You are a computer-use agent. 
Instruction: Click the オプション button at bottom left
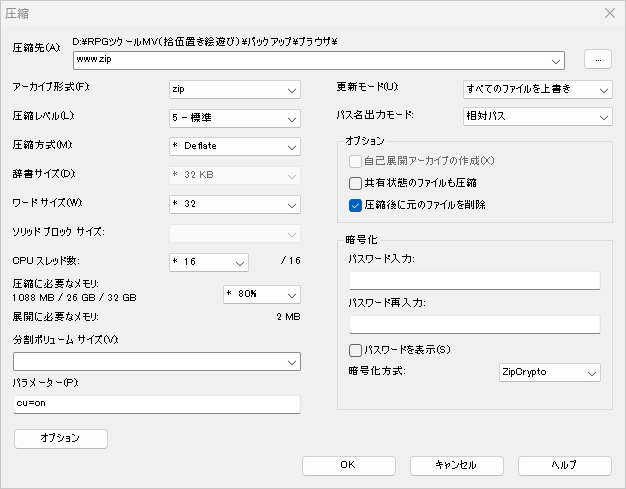(61, 438)
